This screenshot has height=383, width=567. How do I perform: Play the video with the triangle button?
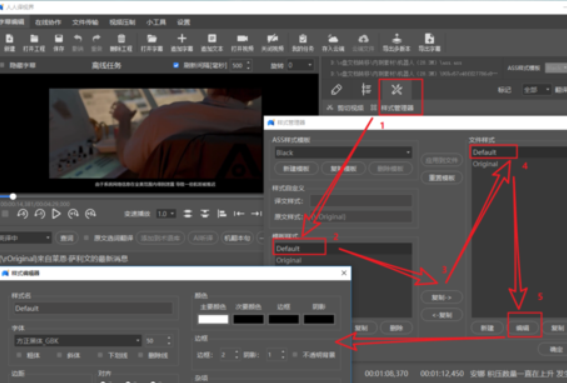tap(56, 214)
